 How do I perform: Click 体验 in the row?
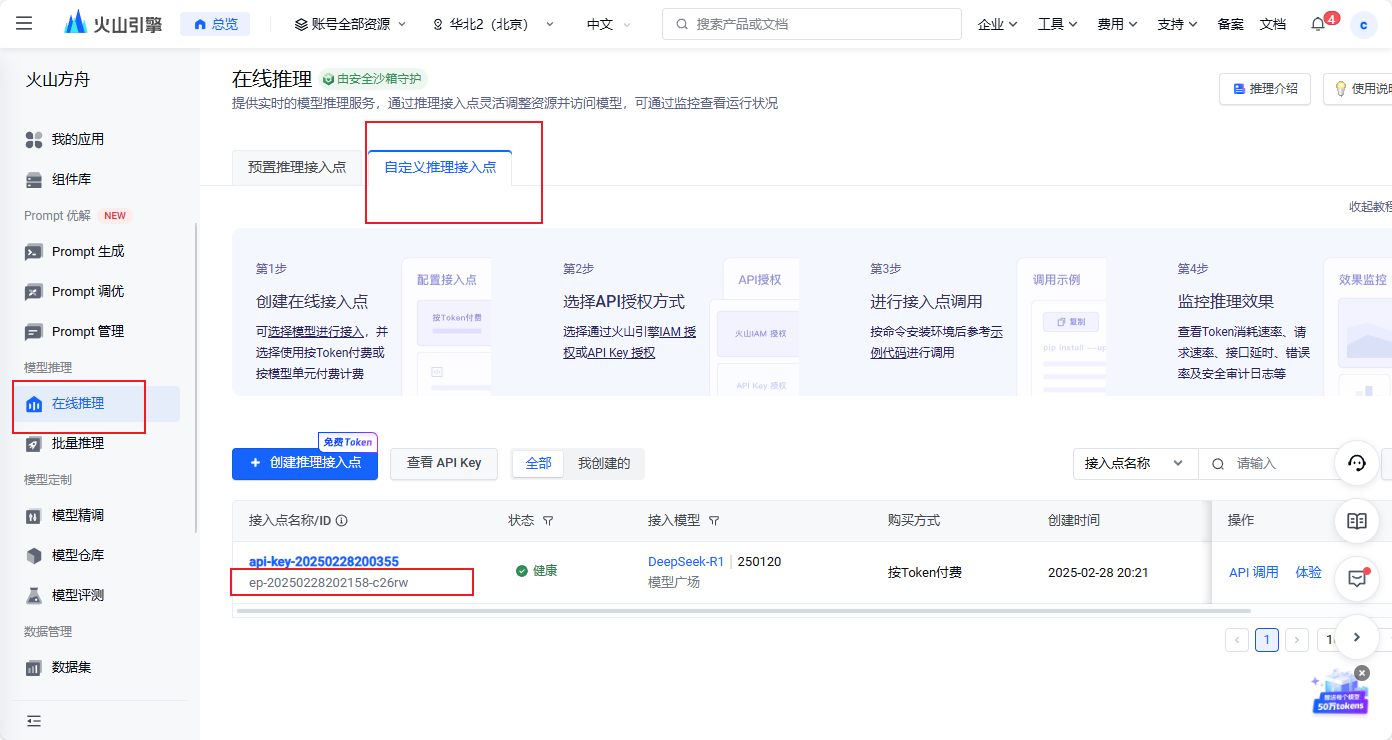pos(1309,572)
